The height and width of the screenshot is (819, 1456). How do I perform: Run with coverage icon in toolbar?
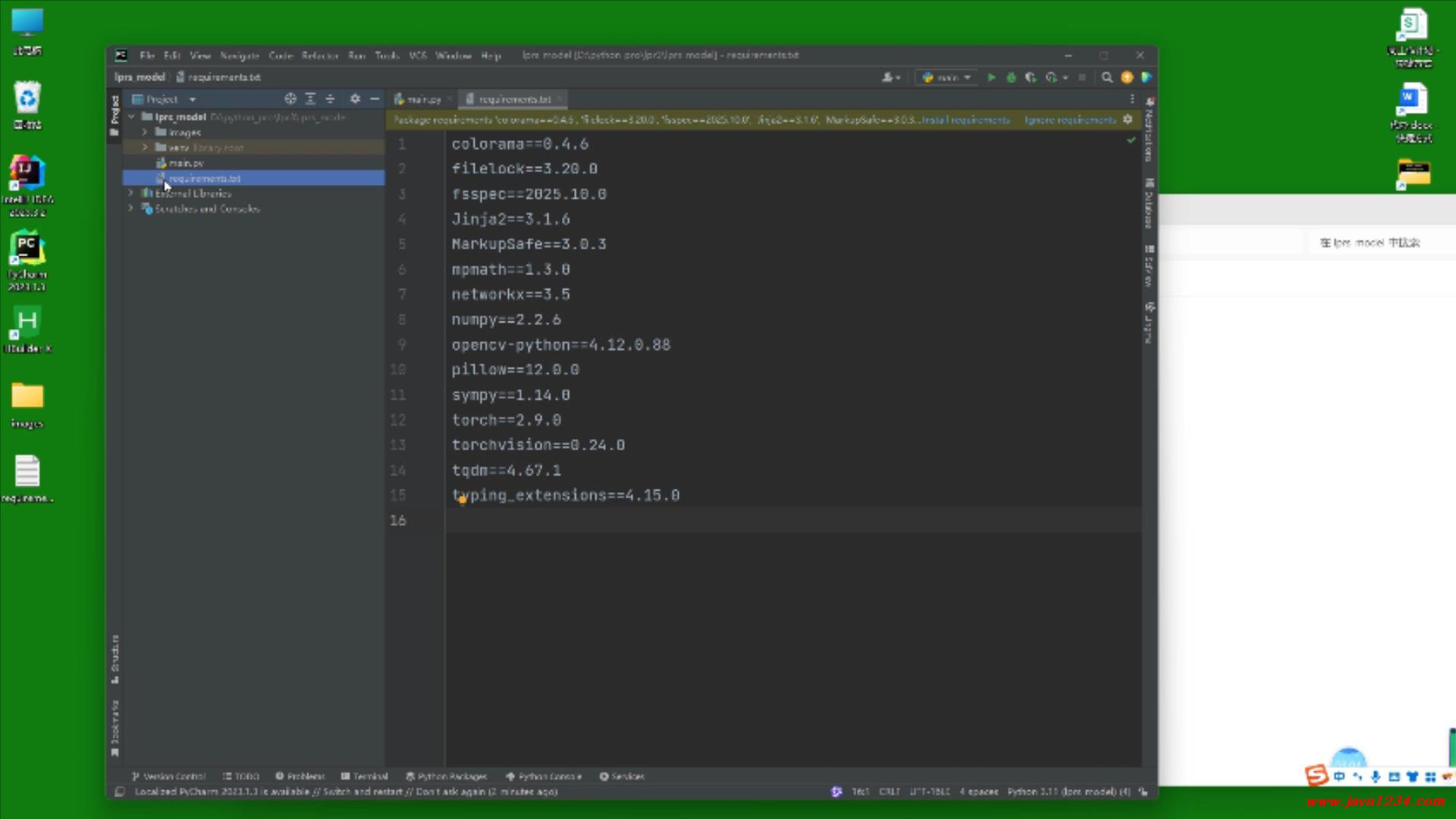click(1031, 77)
